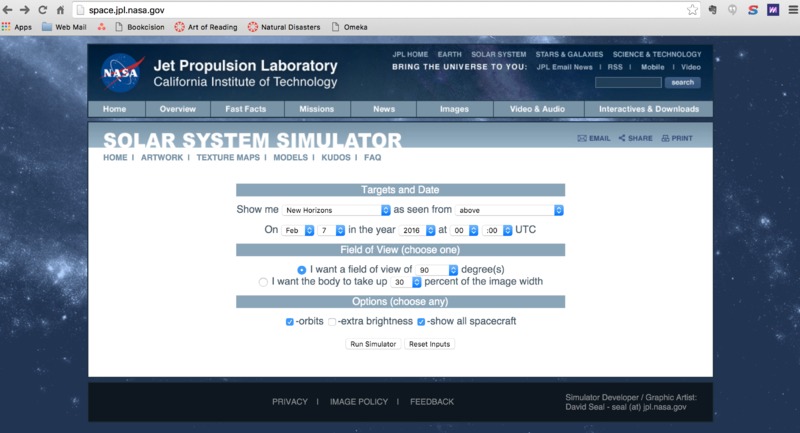Open the STARS & GALAXIES top link
The image size is (800, 433).
(569, 54)
